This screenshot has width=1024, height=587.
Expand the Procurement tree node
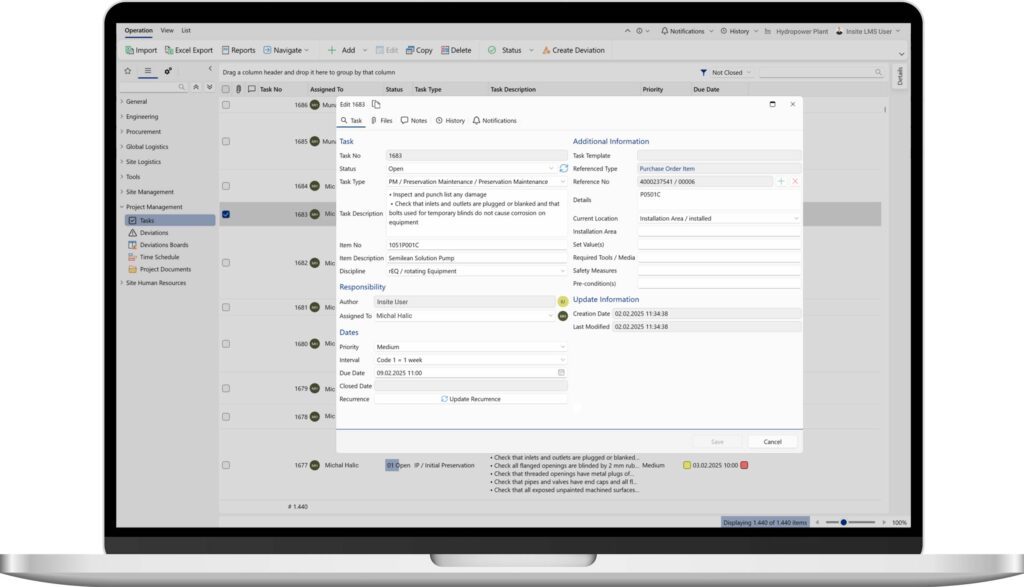click(x=121, y=132)
